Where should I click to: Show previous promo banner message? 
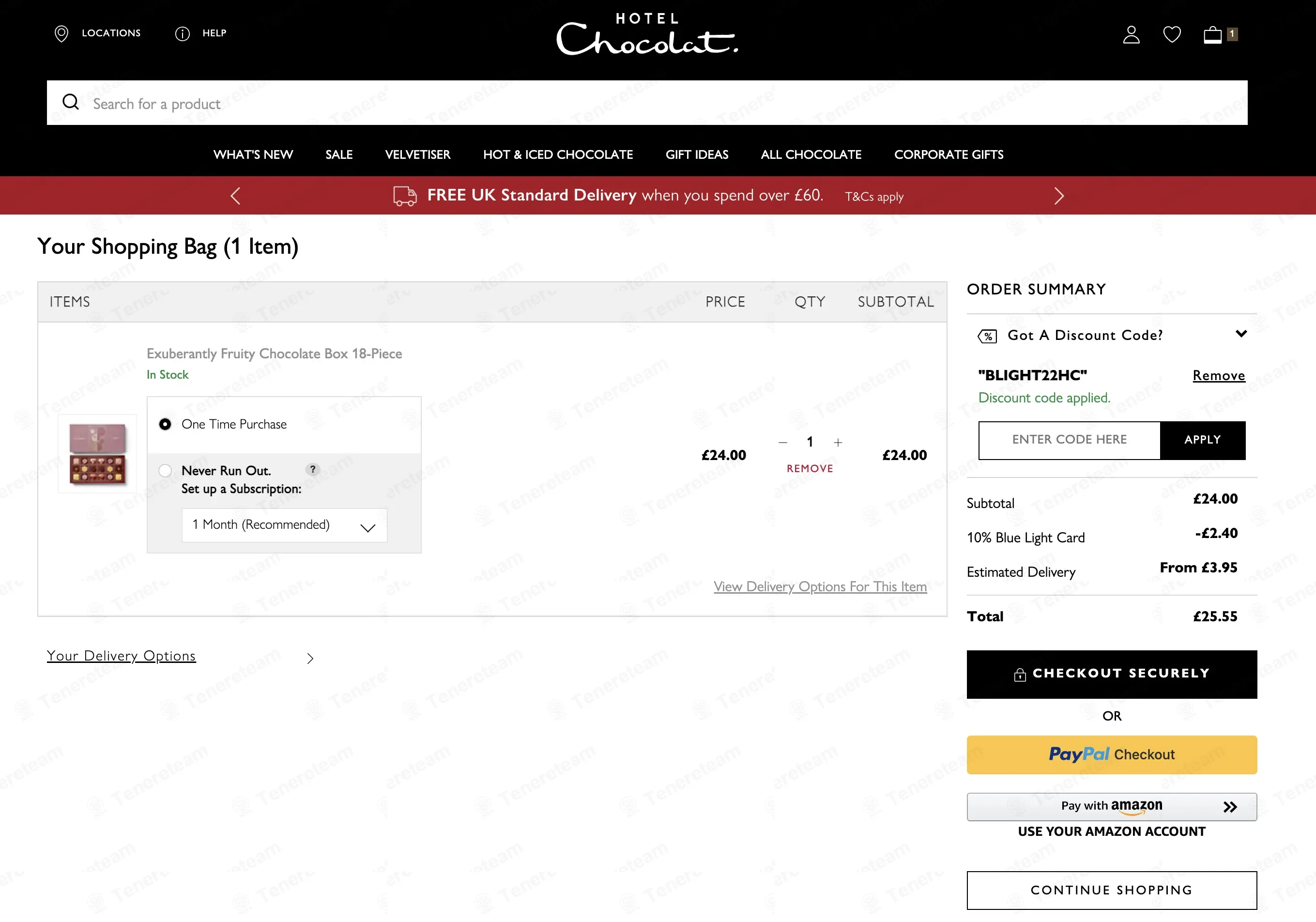tap(235, 196)
